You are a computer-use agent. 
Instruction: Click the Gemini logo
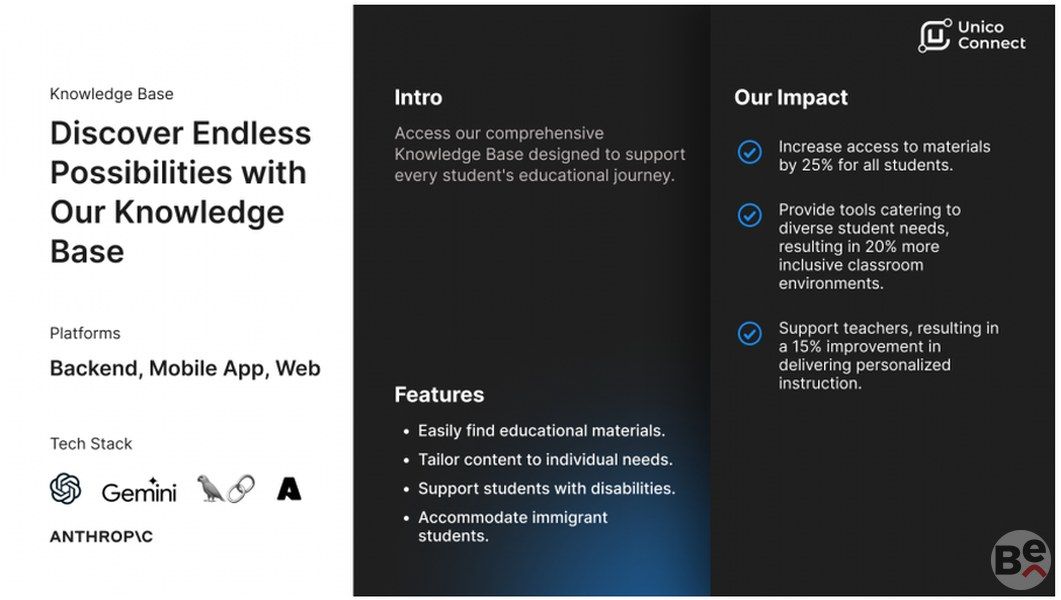139,491
